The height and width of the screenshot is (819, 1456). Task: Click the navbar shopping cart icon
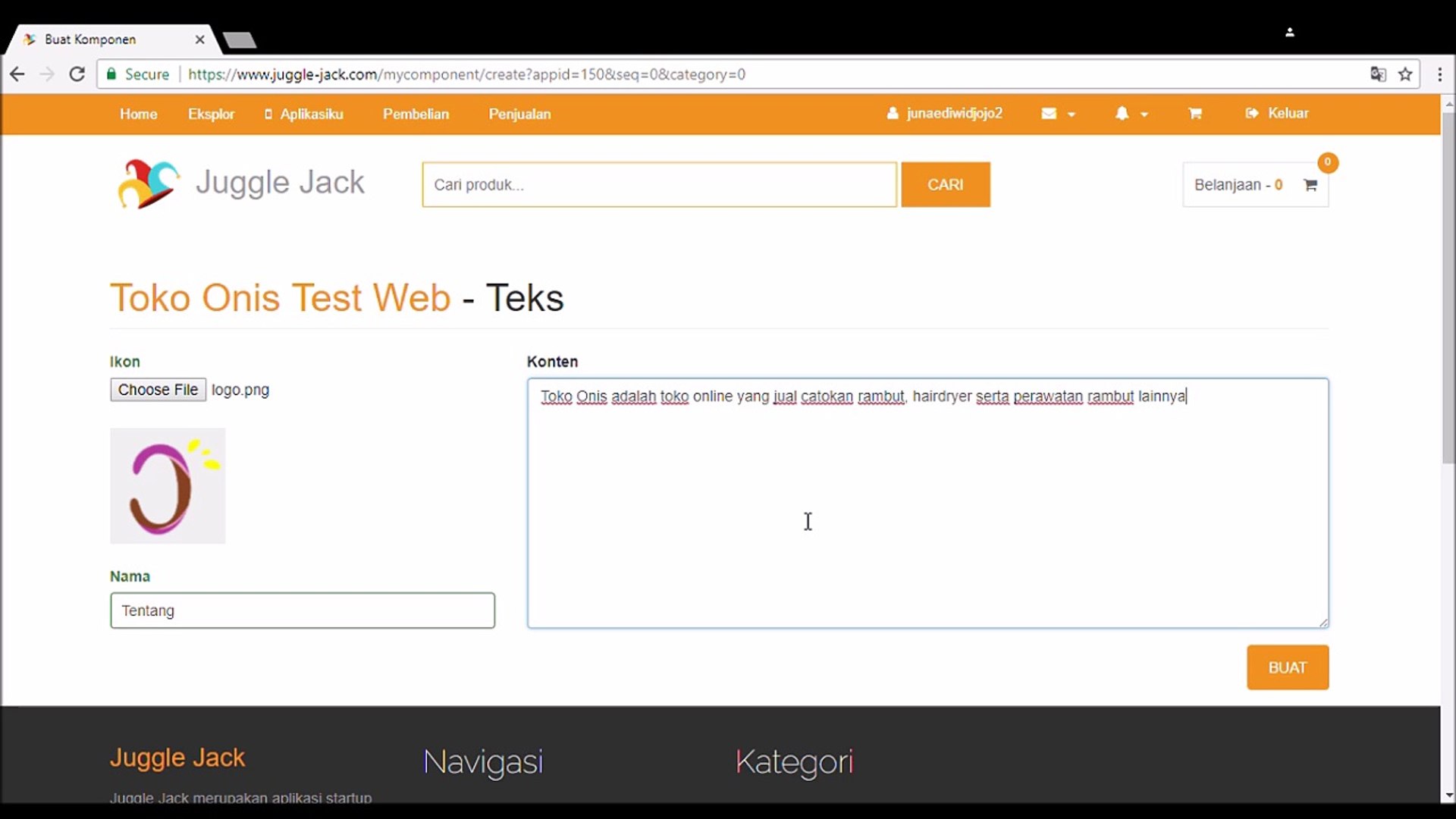1195,114
